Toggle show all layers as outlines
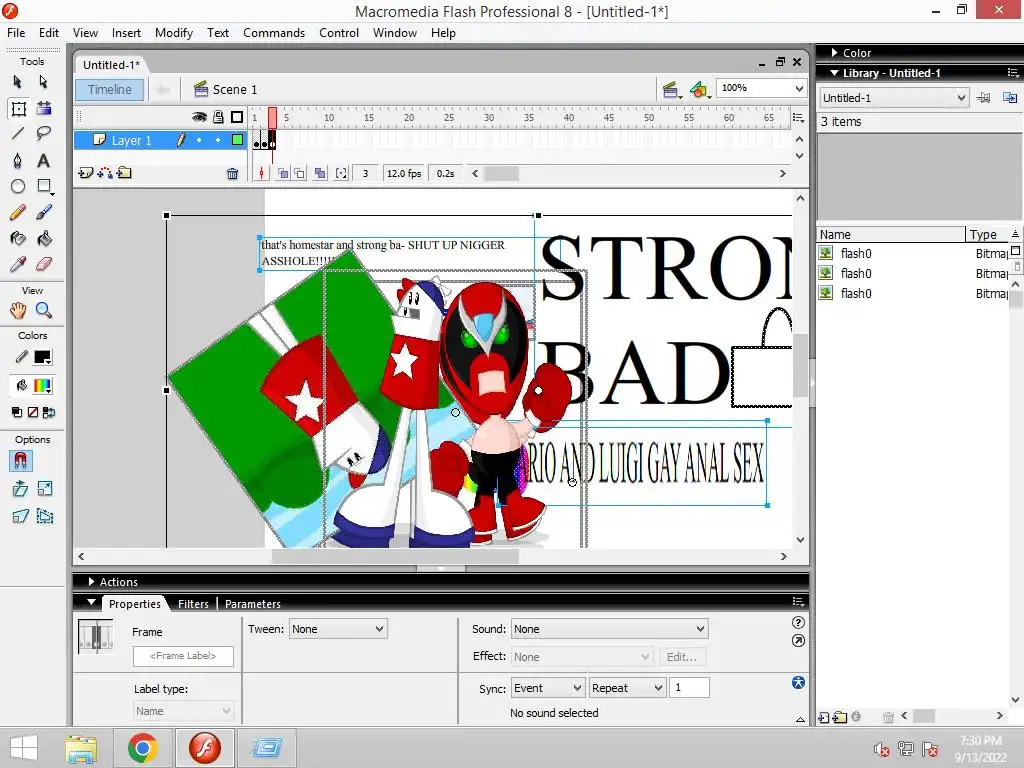1024x768 pixels. (237, 117)
